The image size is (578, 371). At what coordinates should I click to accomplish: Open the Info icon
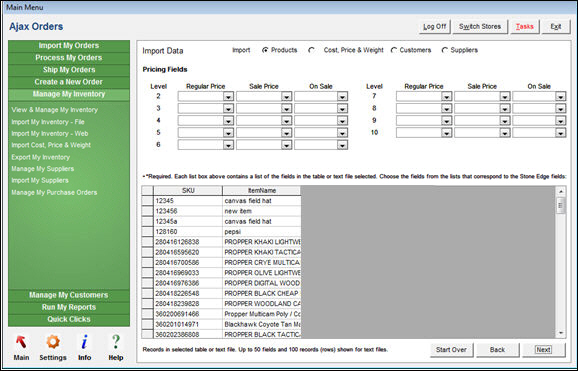tap(84, 342)
